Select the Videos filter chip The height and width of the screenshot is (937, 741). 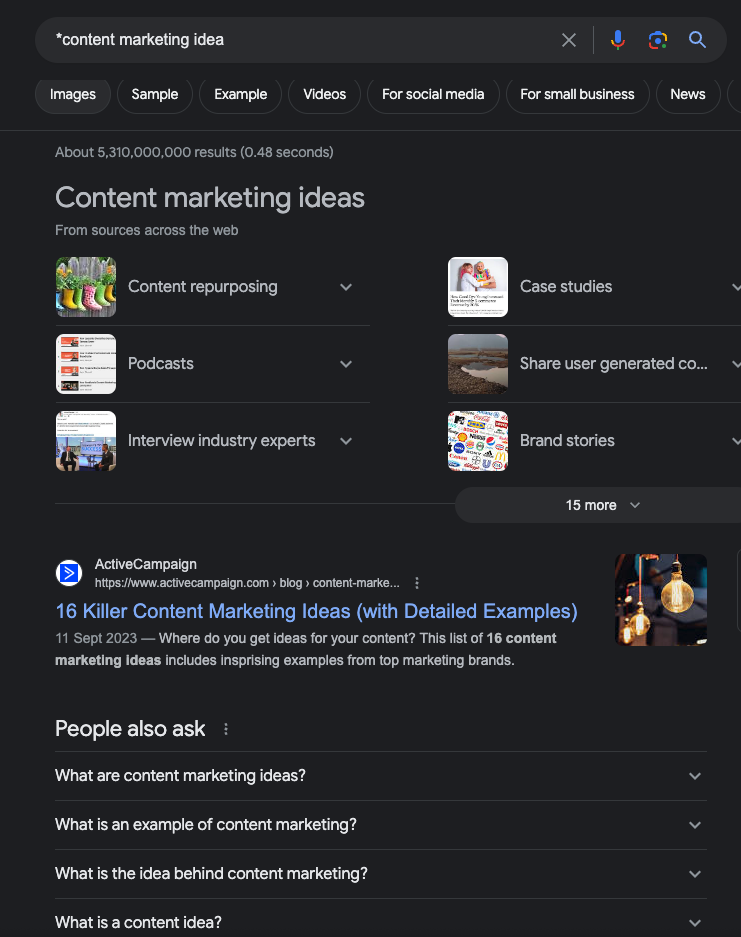coord(324,94)
